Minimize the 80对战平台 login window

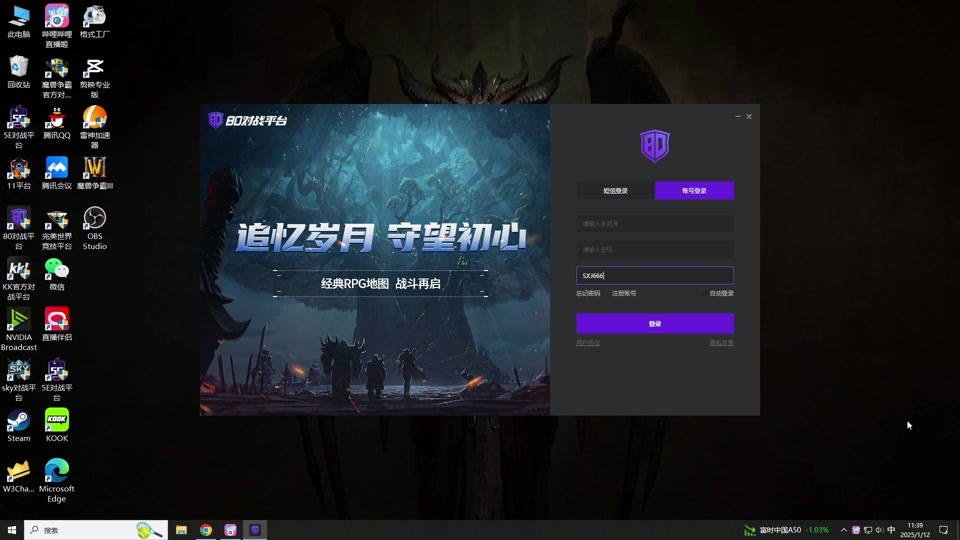[x=738, y=116]
